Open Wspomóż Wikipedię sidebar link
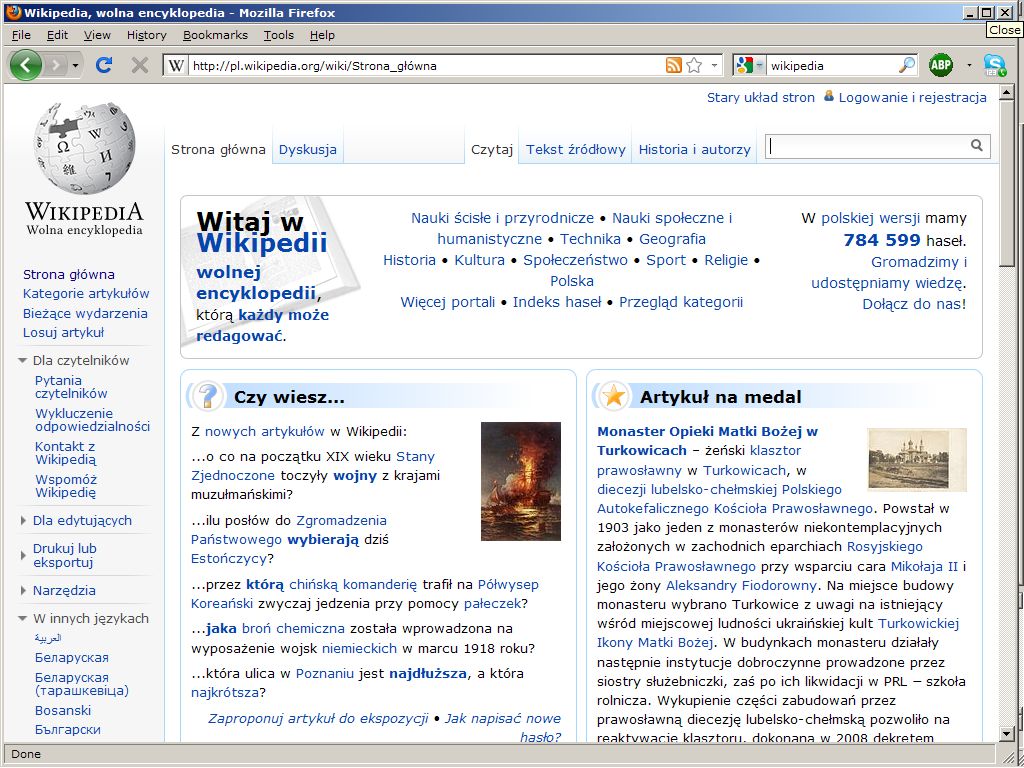The width and height of the screenshot is (1024, 768). click(65, 486)
